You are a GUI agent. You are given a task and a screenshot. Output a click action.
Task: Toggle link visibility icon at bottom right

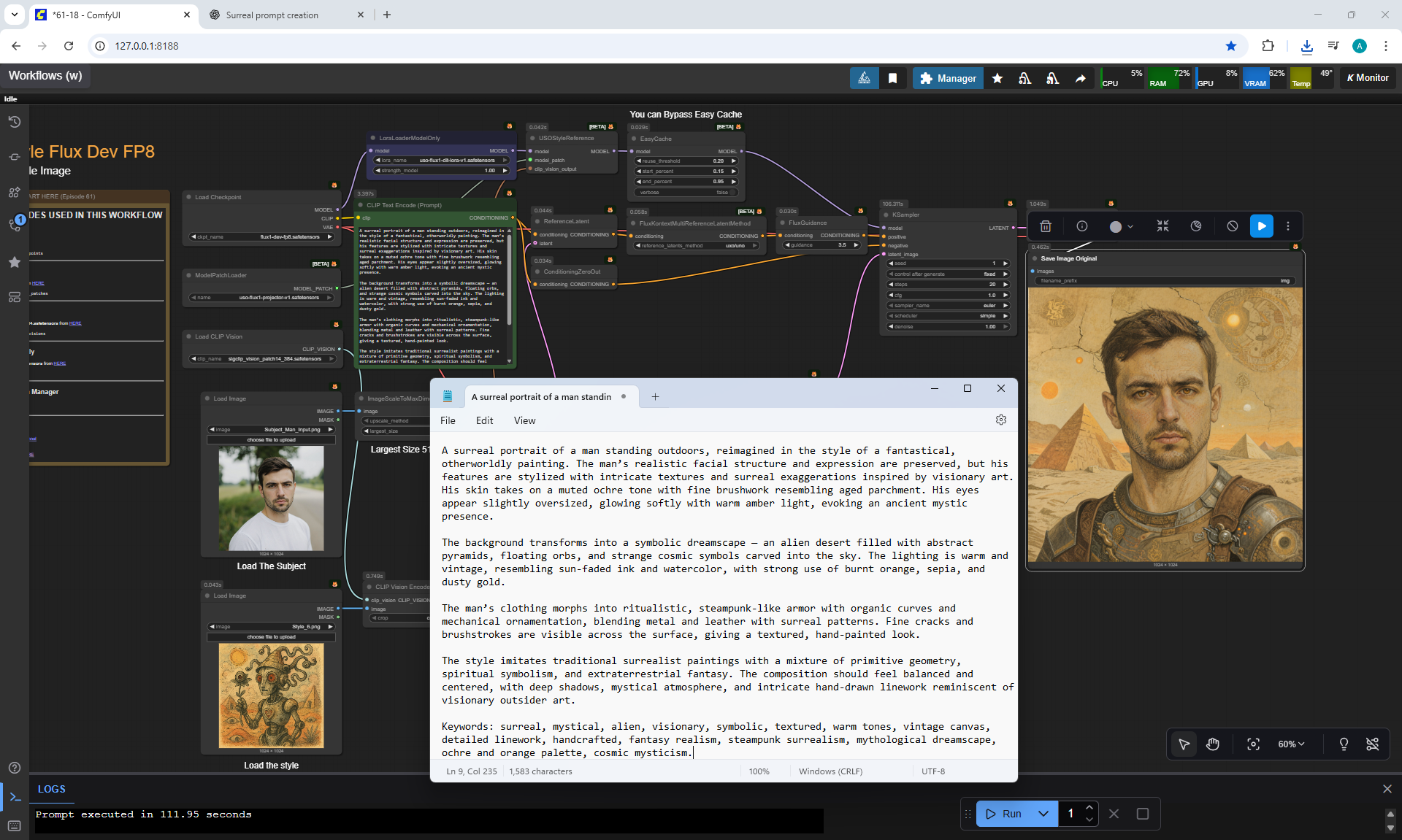(x=1372, y=744)
